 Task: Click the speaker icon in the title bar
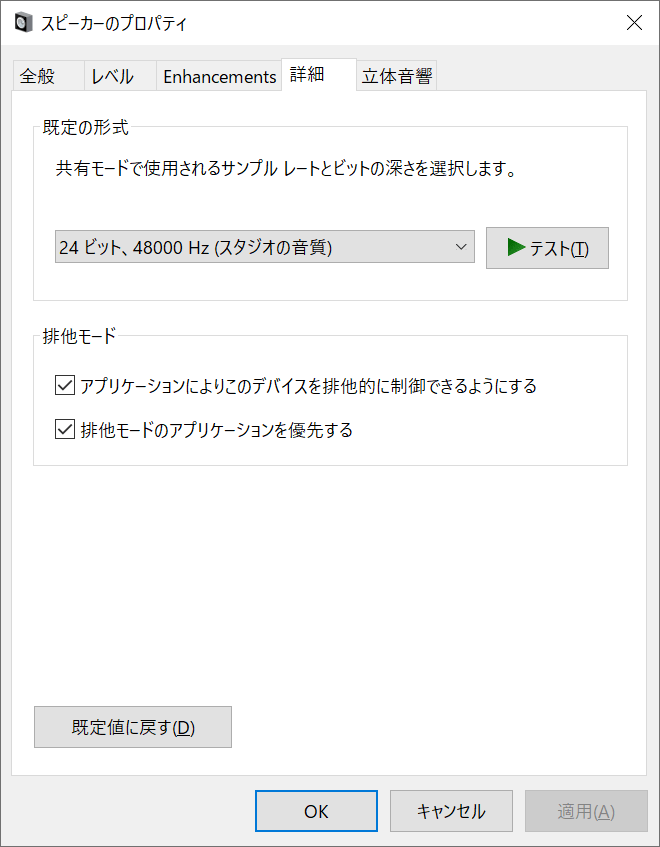coord(22,22)
